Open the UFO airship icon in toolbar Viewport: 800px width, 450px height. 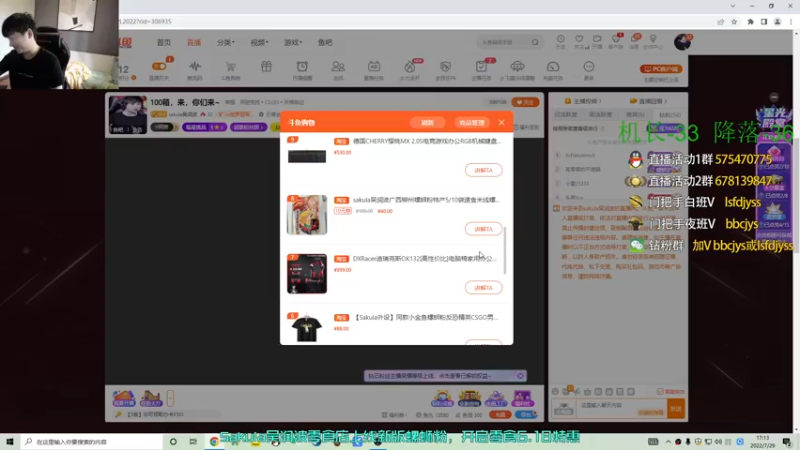[x=517, y=66]
